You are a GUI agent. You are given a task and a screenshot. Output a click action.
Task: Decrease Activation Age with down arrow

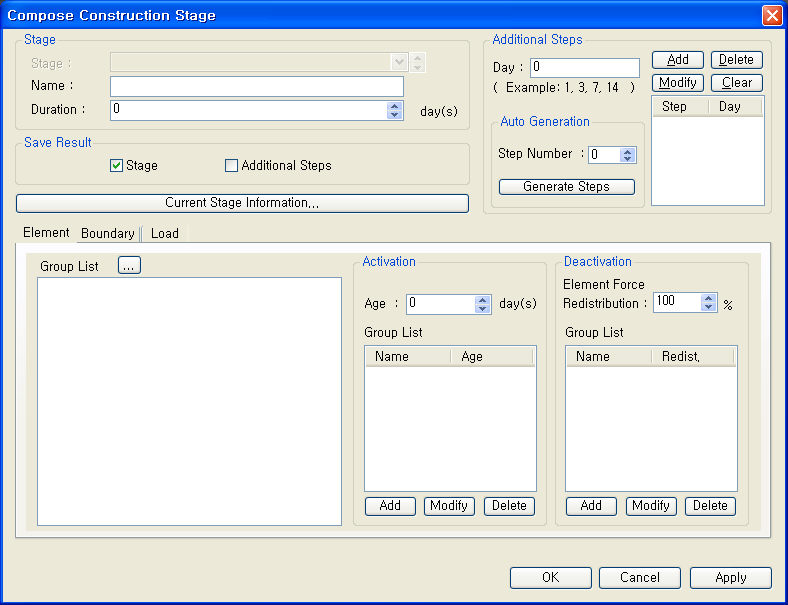482,309
